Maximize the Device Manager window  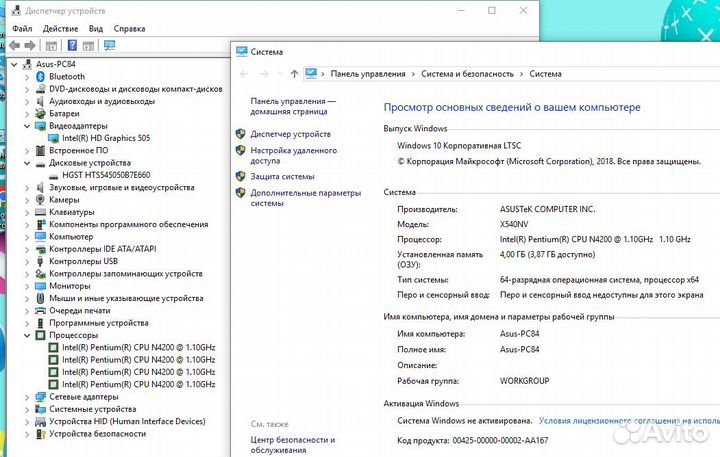492,10
